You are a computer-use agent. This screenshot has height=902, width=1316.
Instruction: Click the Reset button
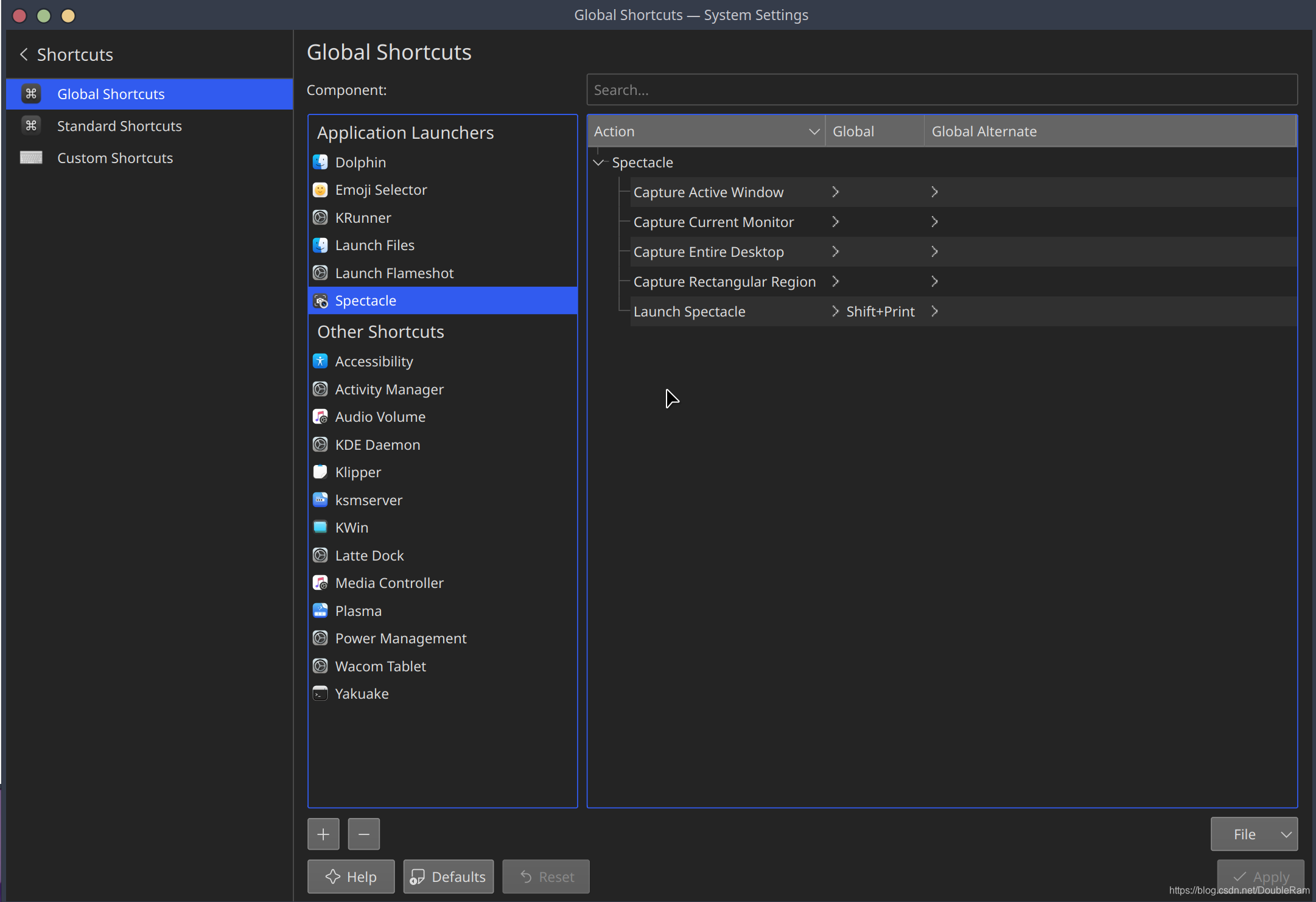point(546,876)
